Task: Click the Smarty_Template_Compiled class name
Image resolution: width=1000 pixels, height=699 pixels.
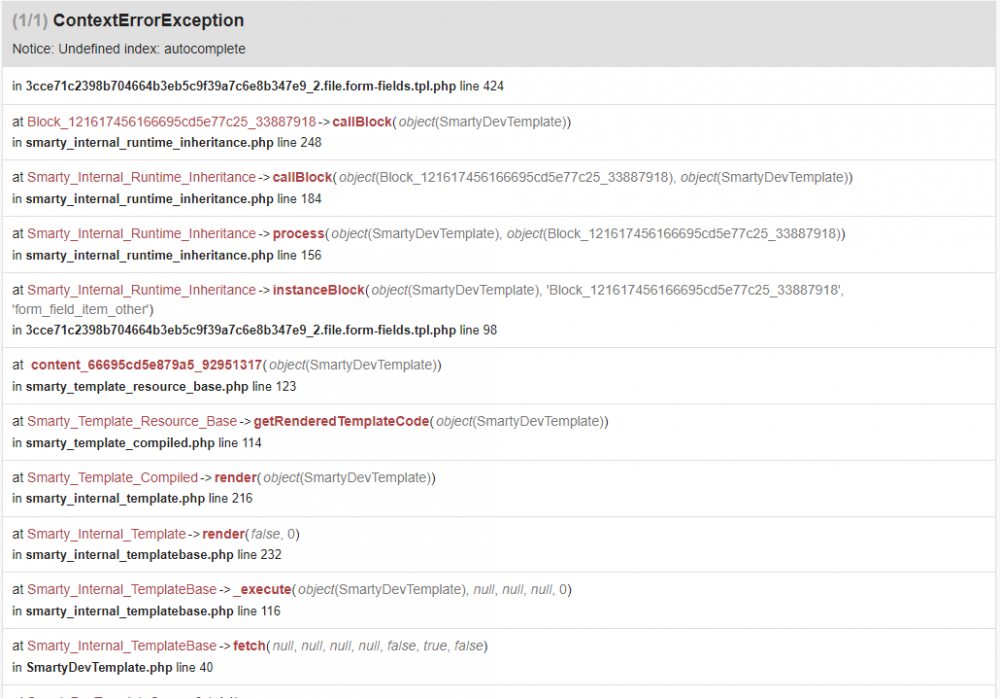Action: [113, 478]
